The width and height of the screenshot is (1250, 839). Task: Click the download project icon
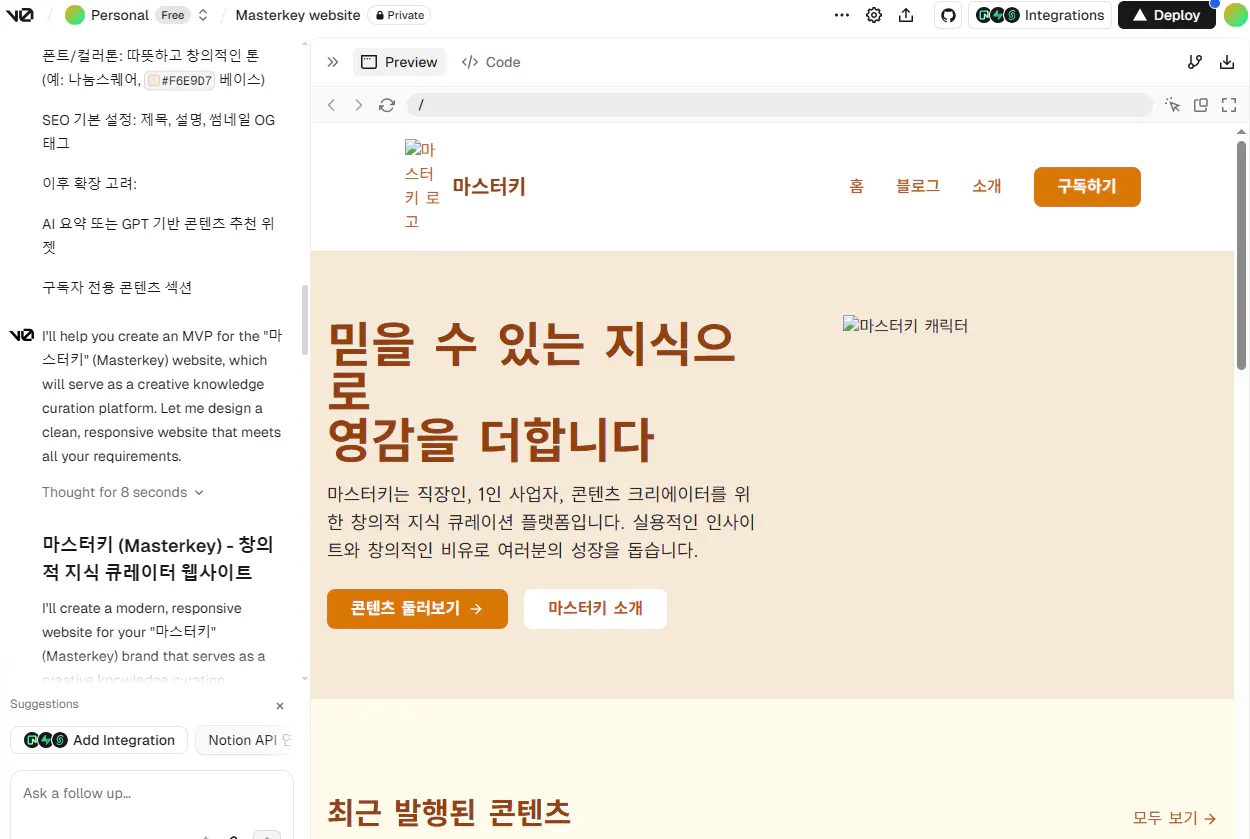tap(1227, 62)
